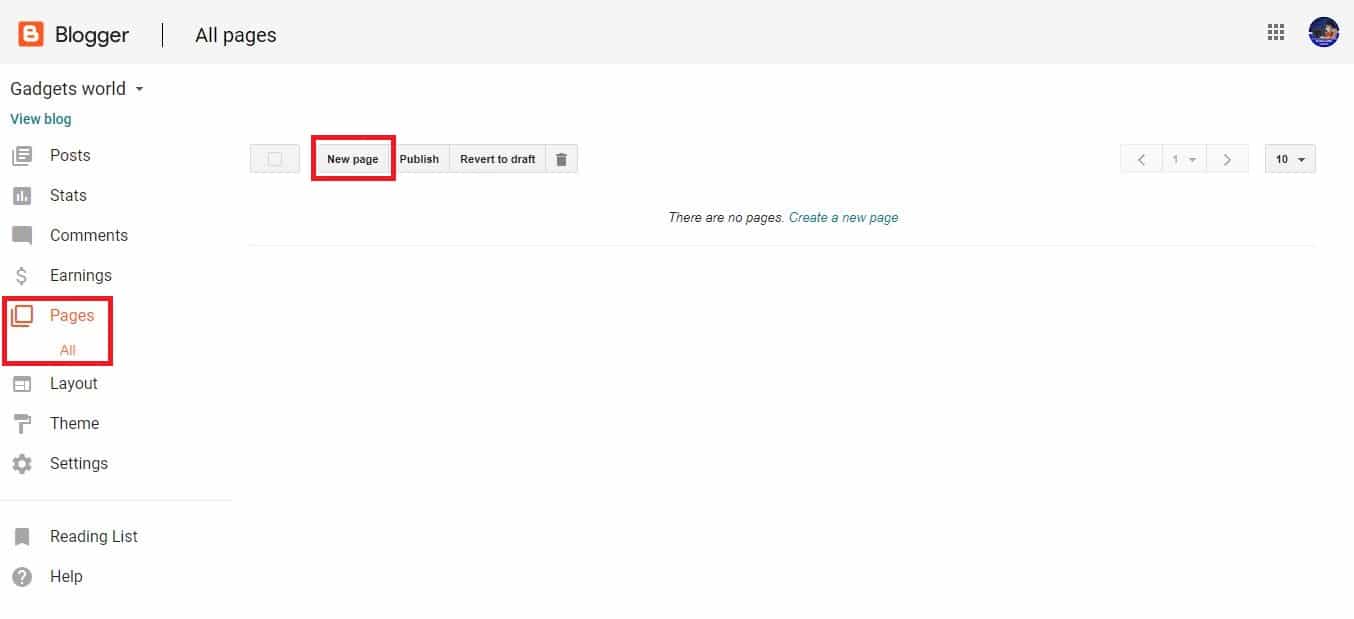Open Posts in the sidebar
The width and height of the screenshot is (1354, 619).
pyautogui.click(x=70, y=156)
